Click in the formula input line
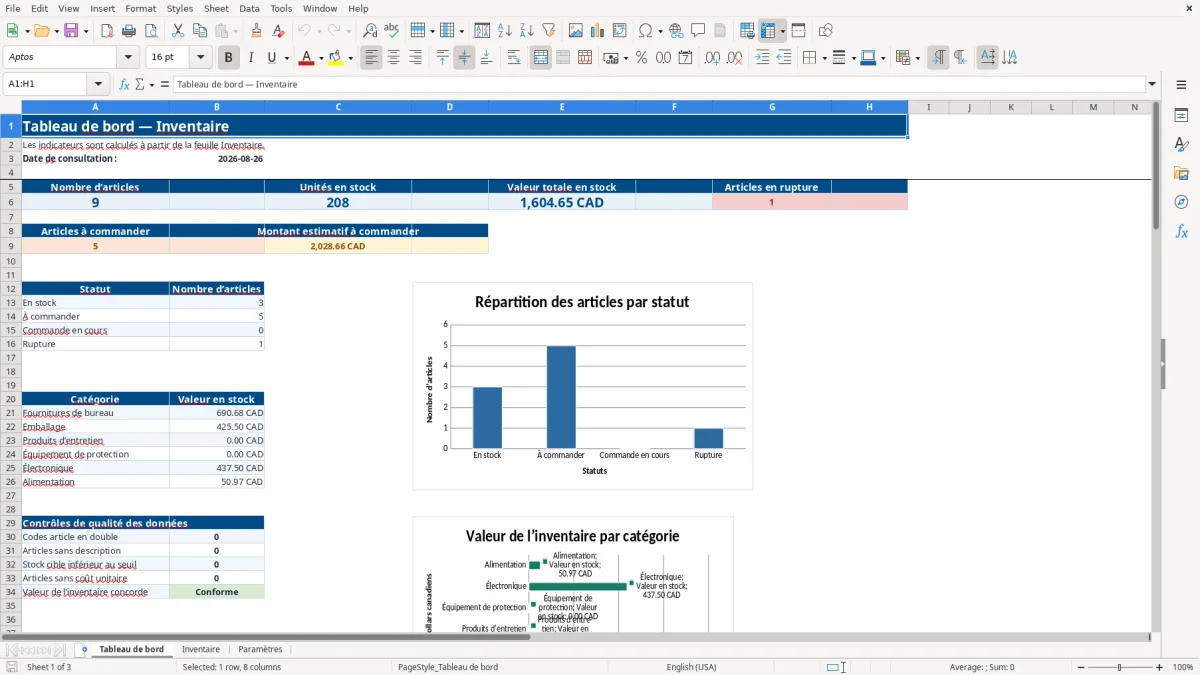 [658, 84]
